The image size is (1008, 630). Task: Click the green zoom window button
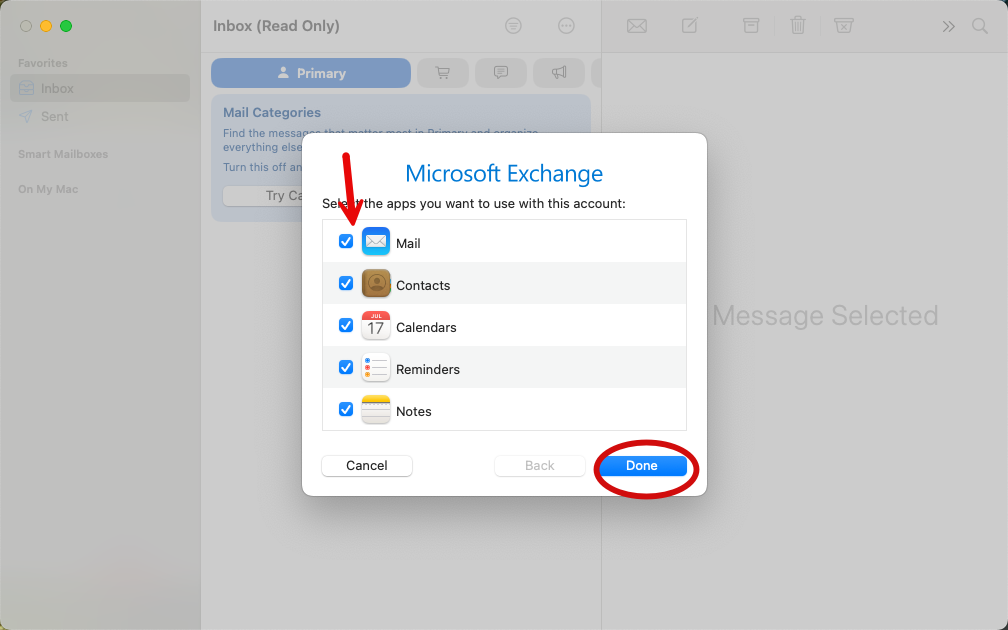click(66, 26)
